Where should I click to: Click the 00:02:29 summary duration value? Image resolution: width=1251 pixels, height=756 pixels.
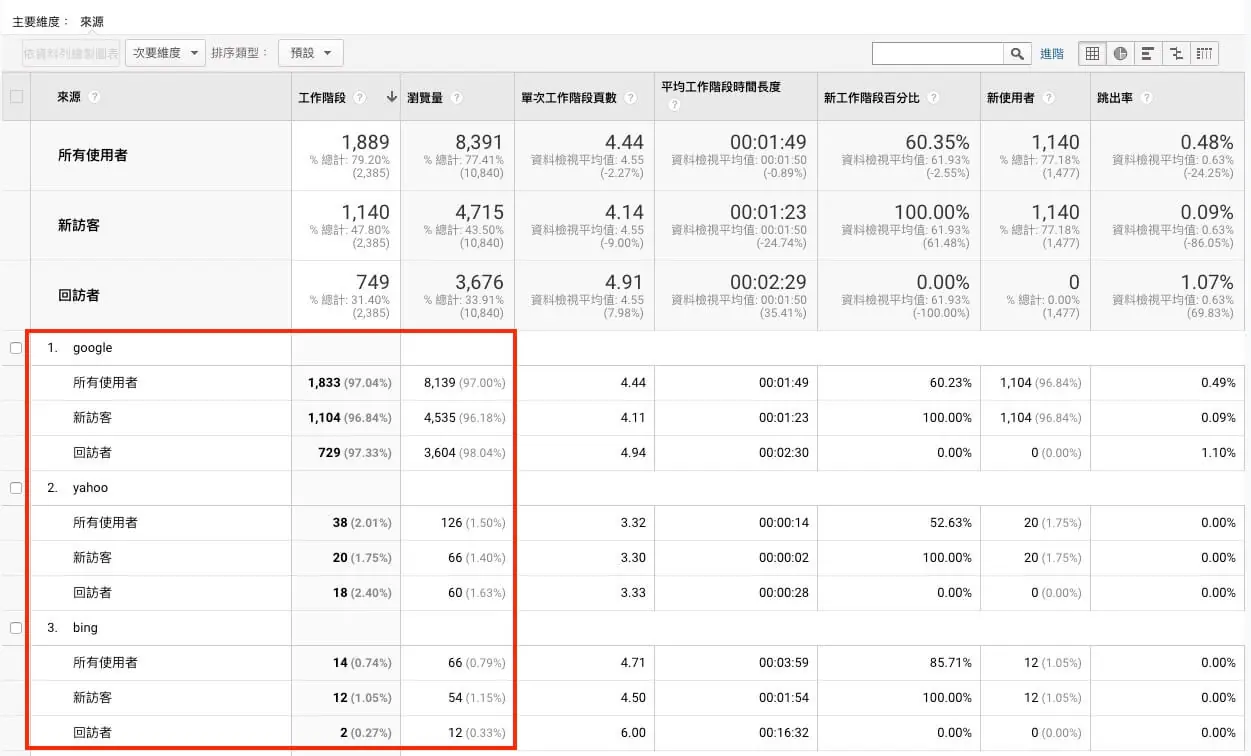click(767, 282)
